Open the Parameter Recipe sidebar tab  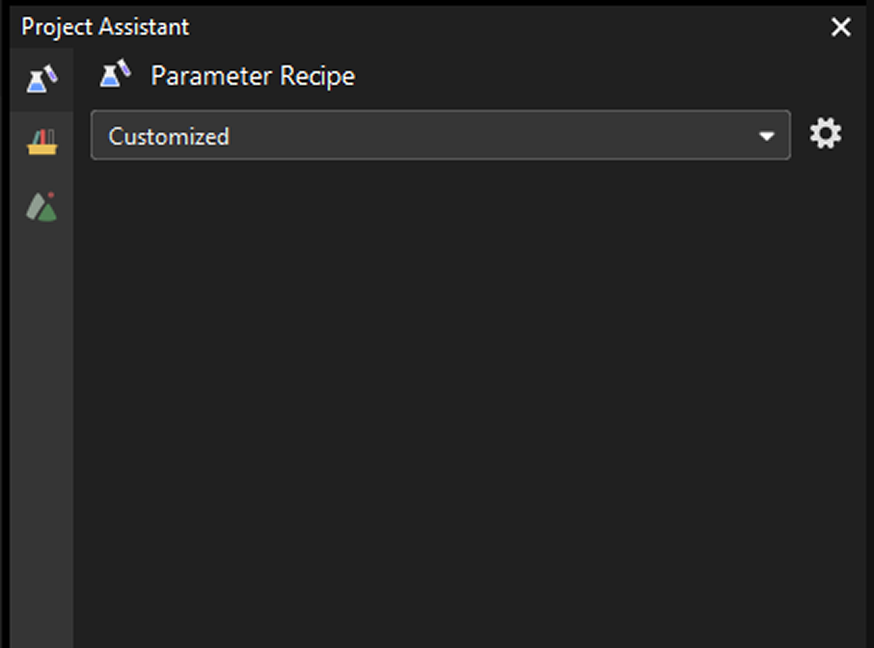pos(41,79)
